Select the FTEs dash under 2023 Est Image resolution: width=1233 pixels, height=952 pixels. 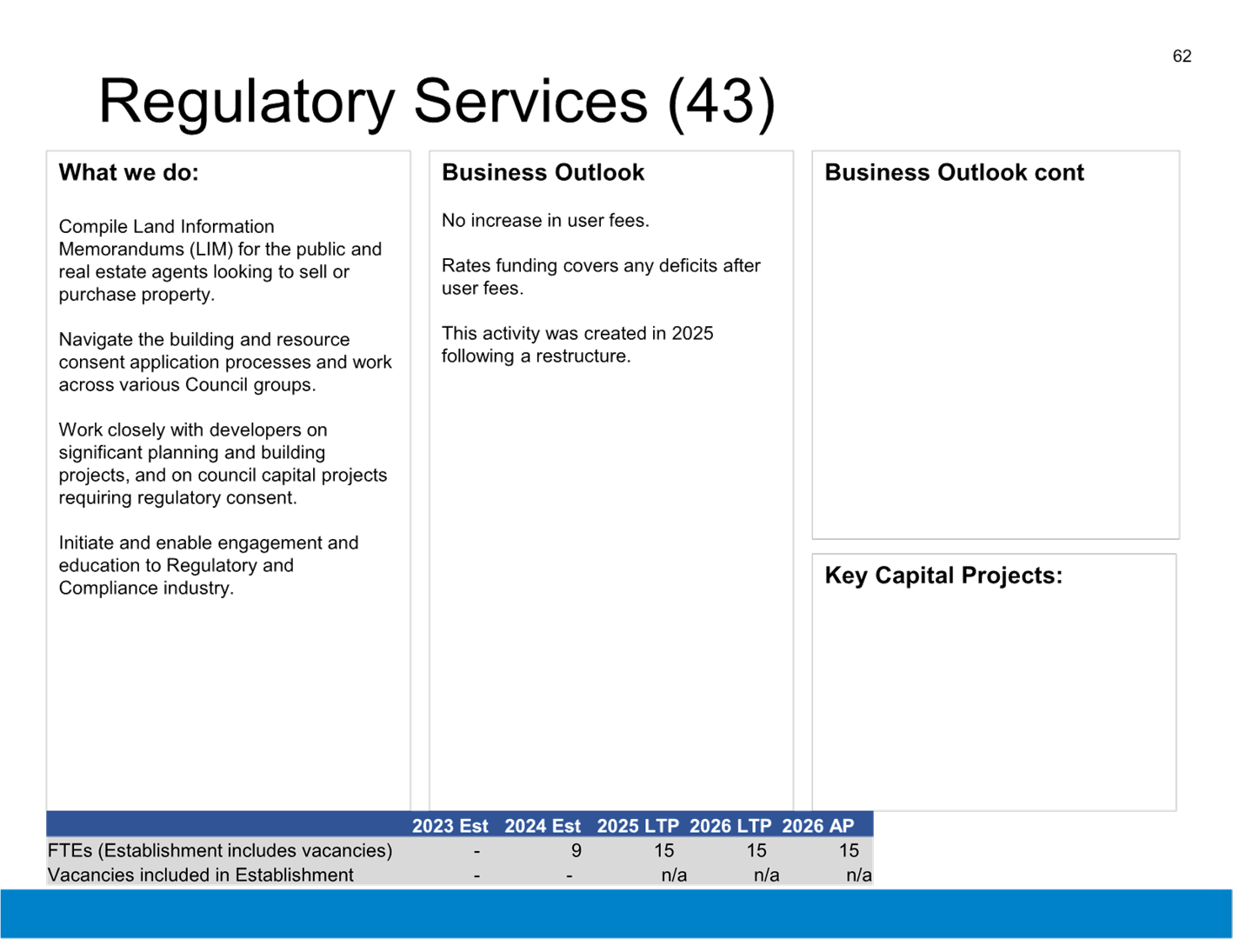(x=477, y=852)
